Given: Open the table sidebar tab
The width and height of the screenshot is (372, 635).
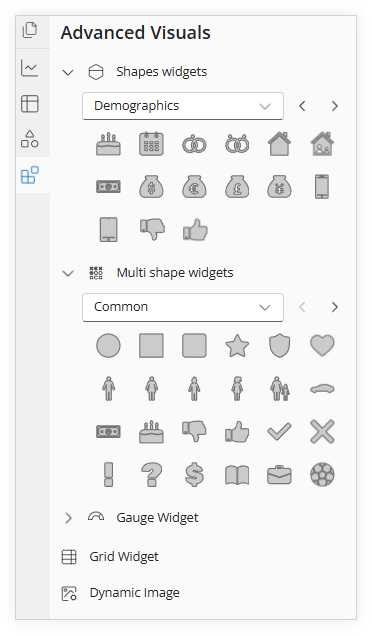Looking at the screenshot, I should tap(30, 103).
